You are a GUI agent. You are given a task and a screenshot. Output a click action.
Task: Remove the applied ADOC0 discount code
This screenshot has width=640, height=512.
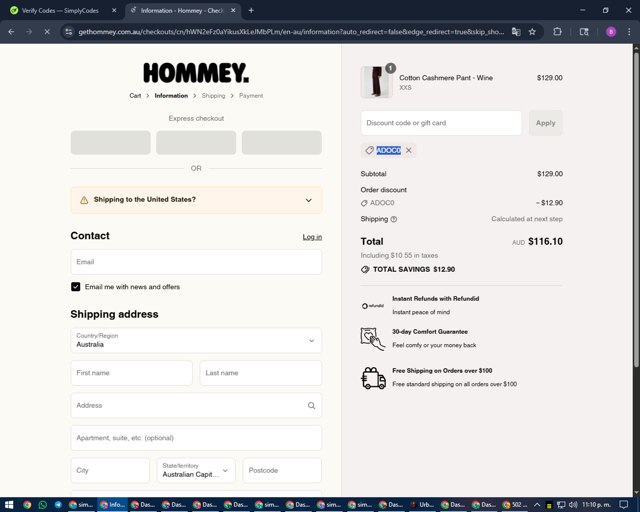(x=409, y=150)
